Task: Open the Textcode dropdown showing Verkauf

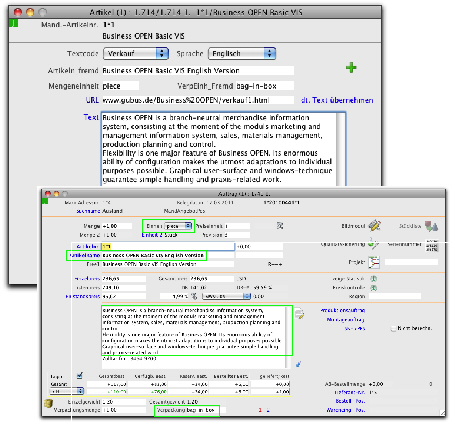Action: [x=136, y=53]
